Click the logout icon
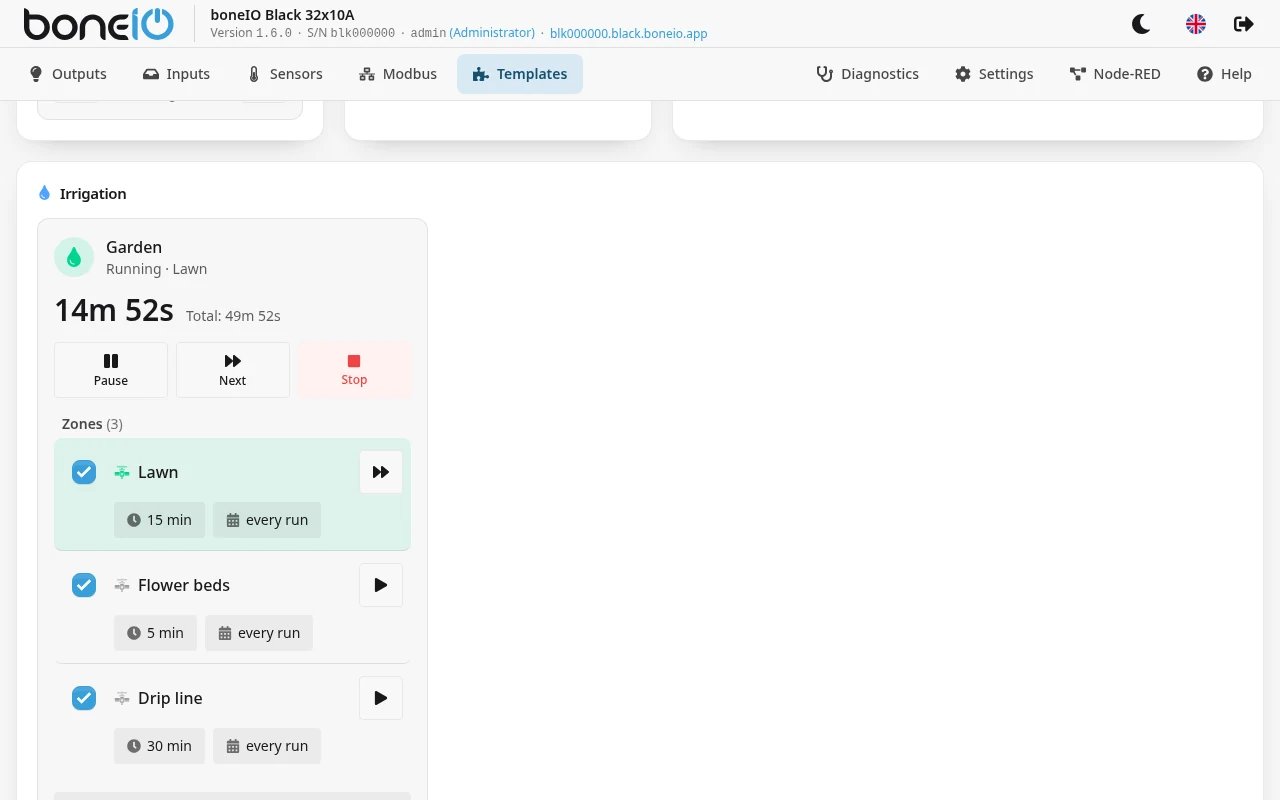1280x800 pixels. [x=1244, y=24]
